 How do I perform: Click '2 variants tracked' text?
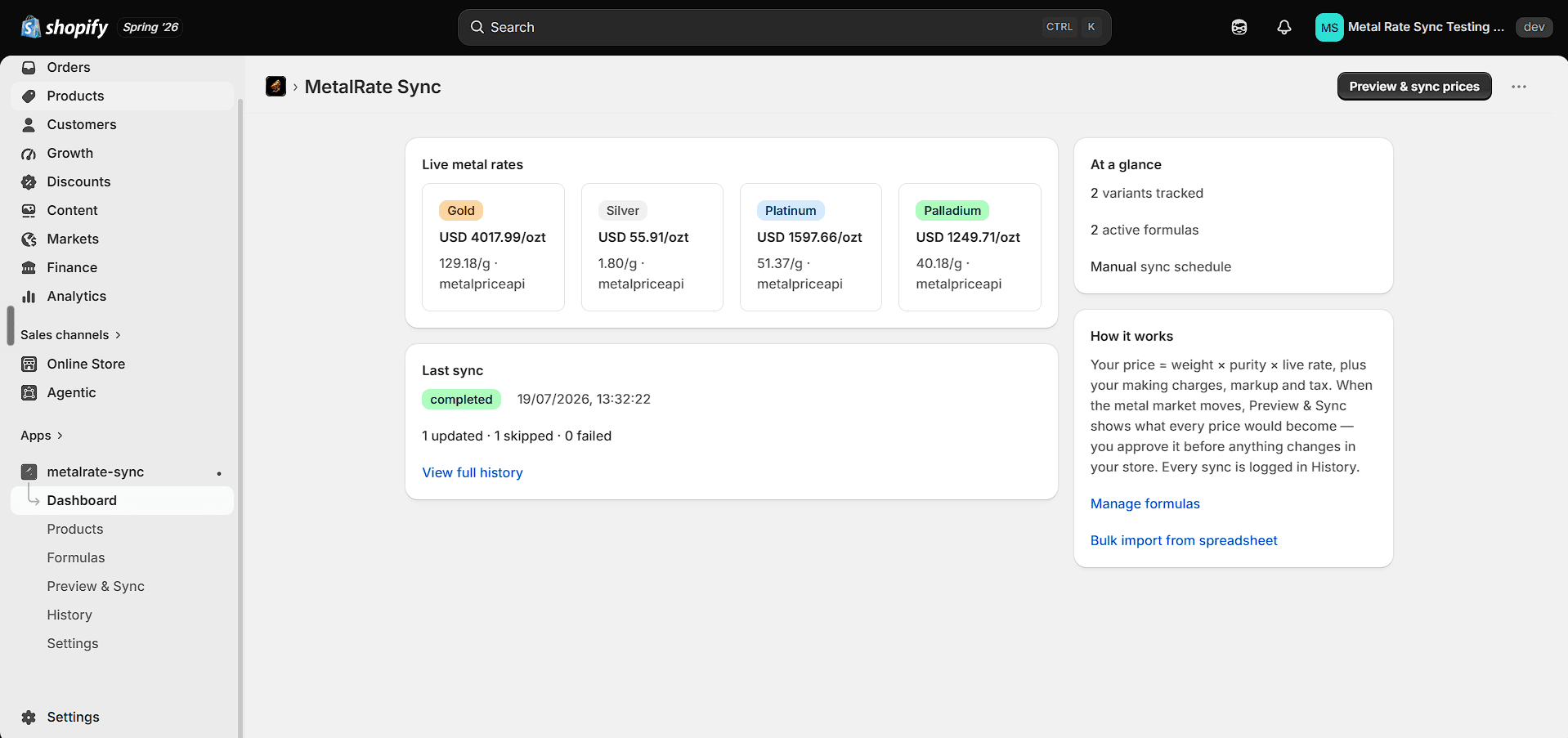pos(1147,193)
